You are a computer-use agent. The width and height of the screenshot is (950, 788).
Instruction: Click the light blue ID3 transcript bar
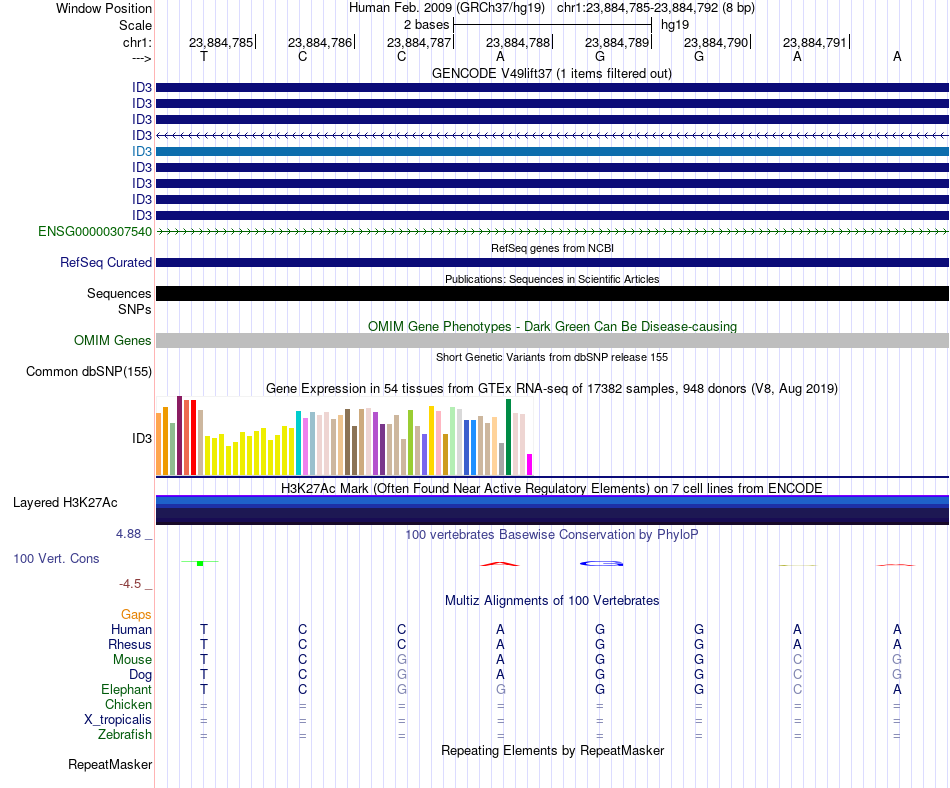click(x=552, y=151)
